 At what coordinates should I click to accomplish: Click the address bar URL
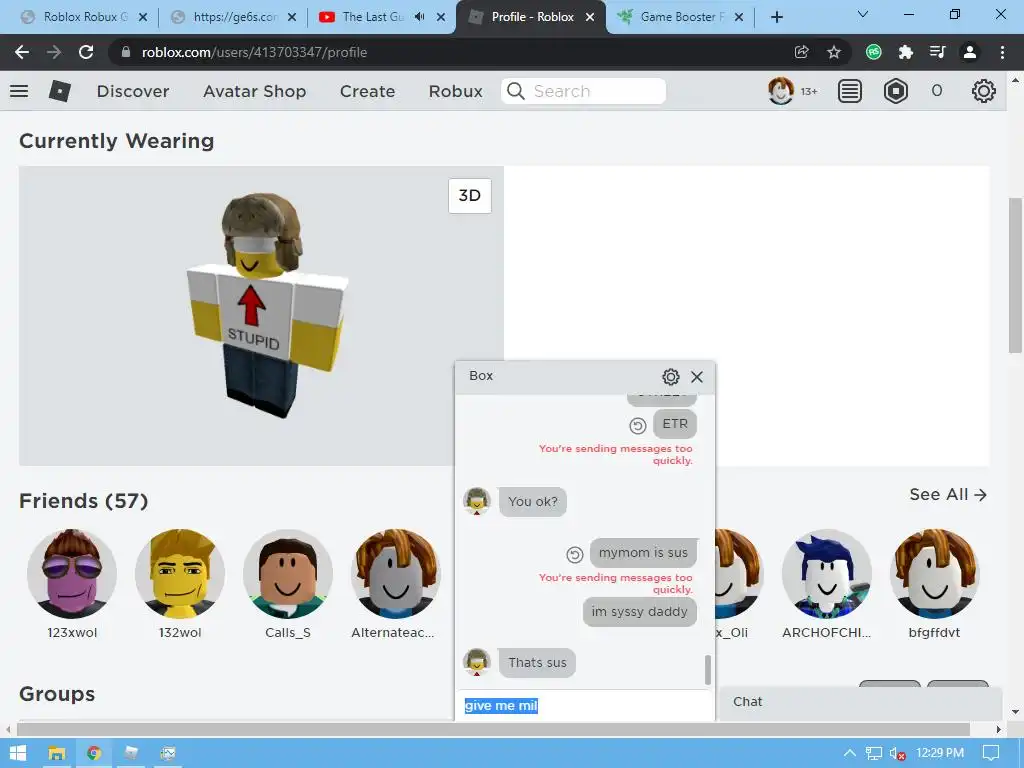click(x=254, y=52)
